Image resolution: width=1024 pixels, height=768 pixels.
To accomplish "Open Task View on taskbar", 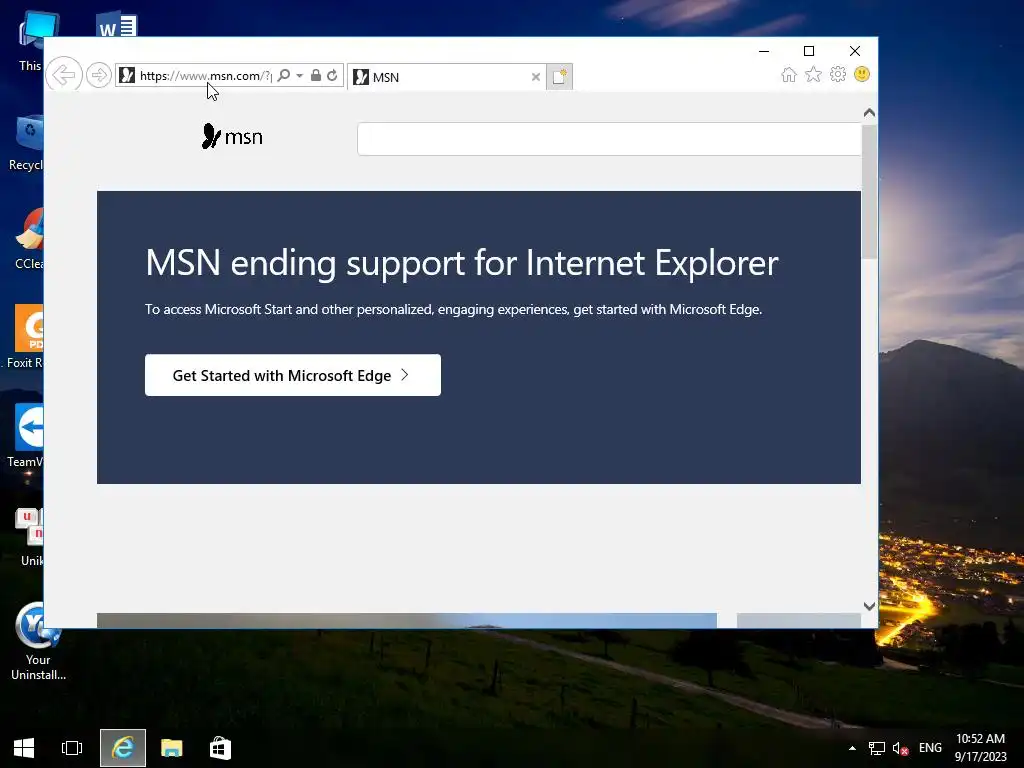I will [72, 748].
